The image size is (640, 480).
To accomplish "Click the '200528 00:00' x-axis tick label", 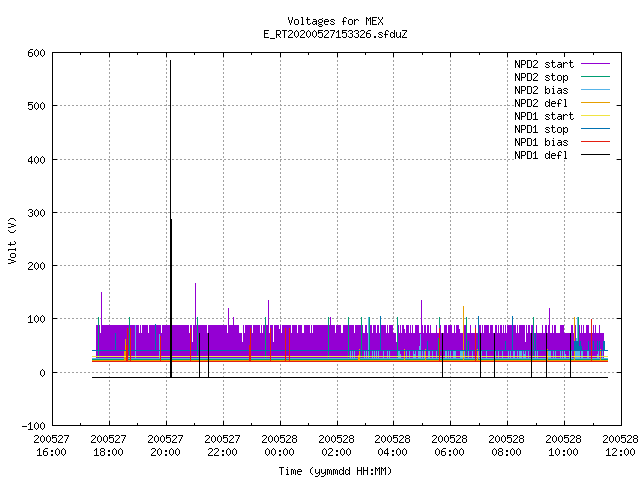I will [280, 446].
